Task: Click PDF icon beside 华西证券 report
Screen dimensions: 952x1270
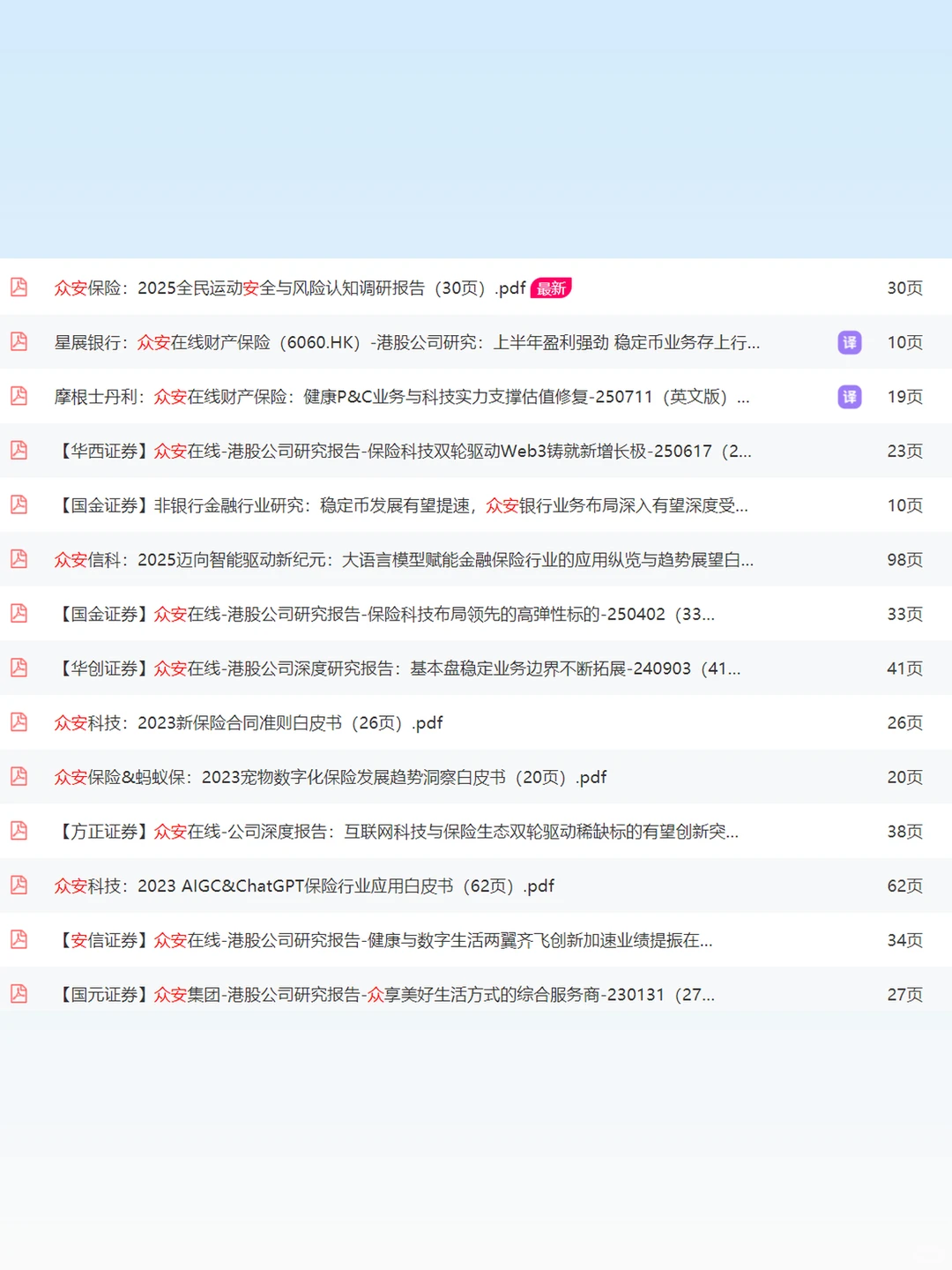Action: pos(19,450)
